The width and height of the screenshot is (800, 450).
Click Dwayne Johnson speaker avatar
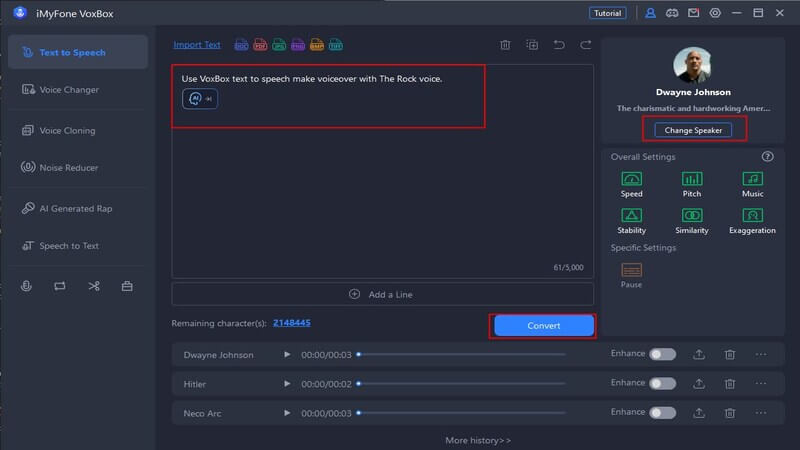tap(692, 65)
